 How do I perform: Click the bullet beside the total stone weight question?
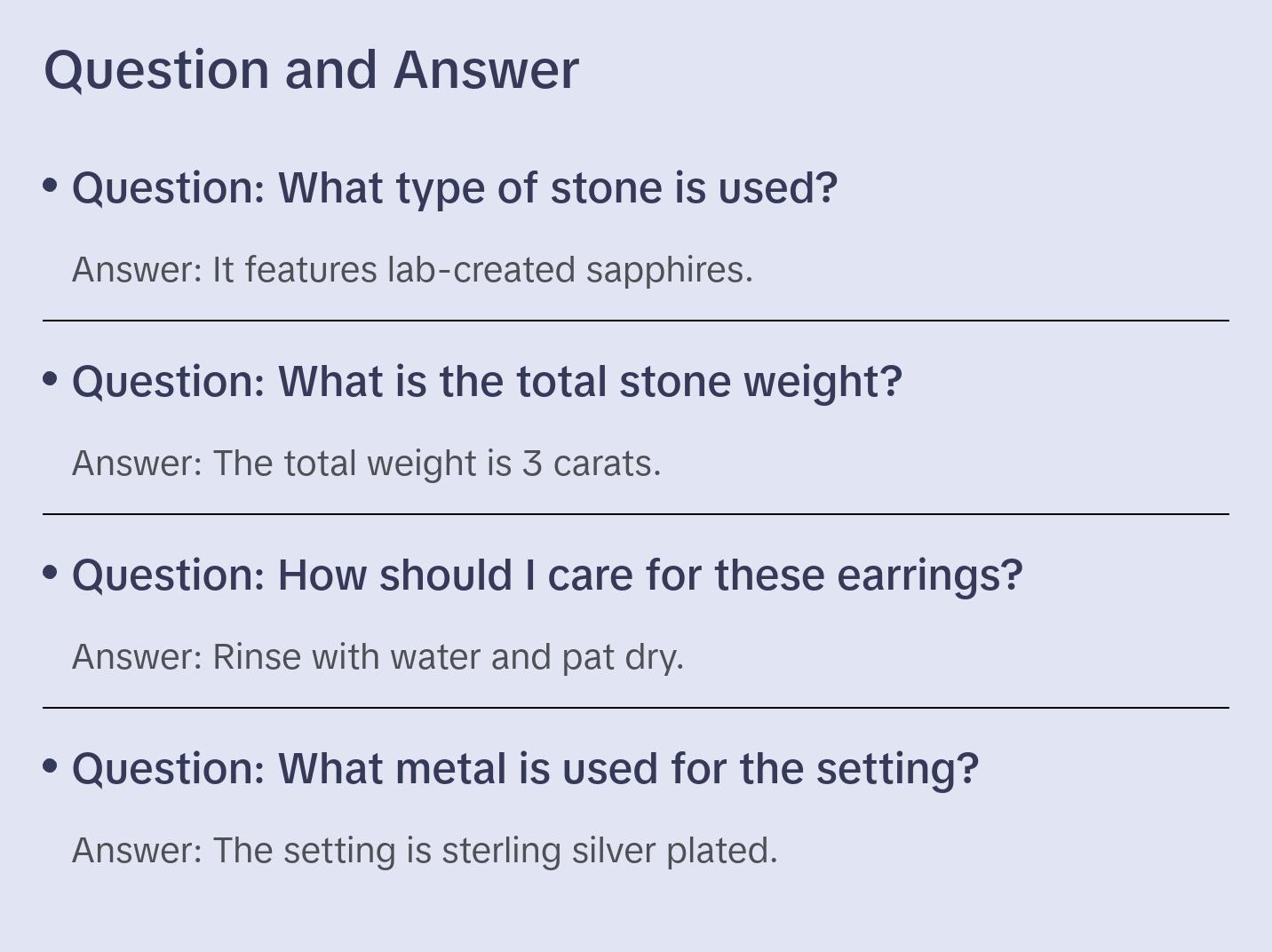[x=51, y=379]
